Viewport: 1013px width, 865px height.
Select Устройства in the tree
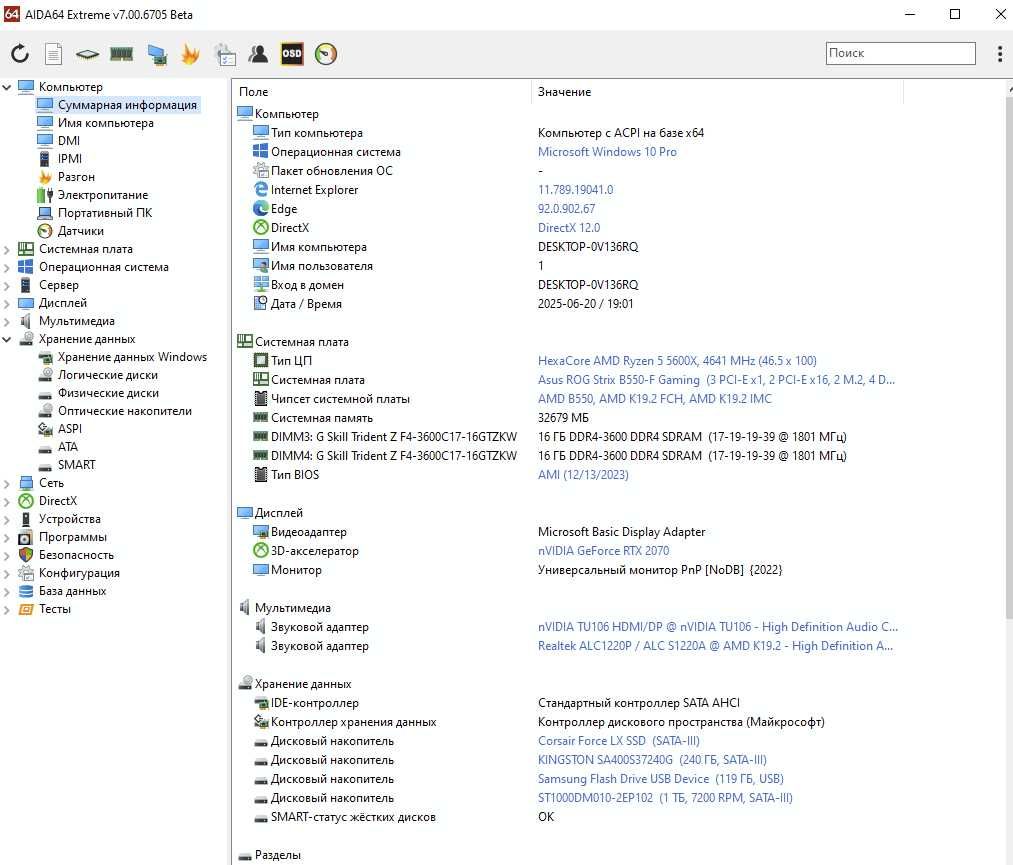(x=69, y=519)
